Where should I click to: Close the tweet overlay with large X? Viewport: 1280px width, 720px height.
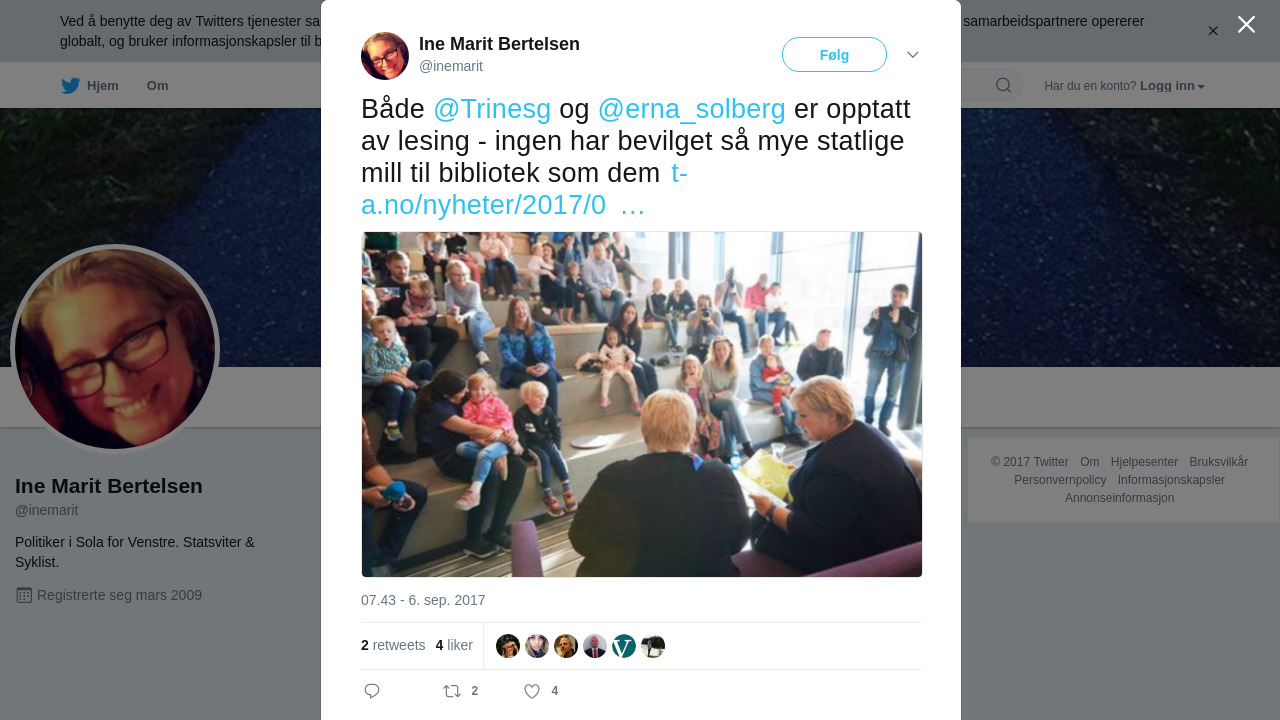pyautogui.click(x=1246, y=24)
